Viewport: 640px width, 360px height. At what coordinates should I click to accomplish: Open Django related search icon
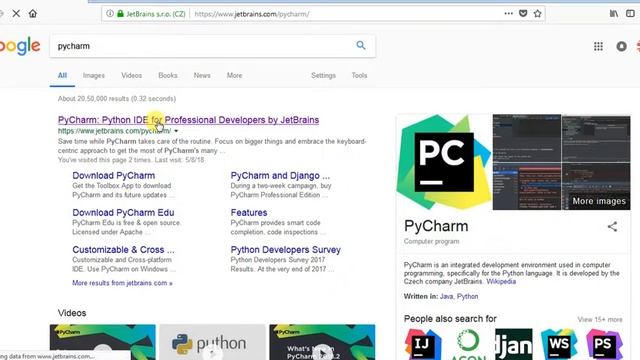pyautogui.click(x=513, y=344)
